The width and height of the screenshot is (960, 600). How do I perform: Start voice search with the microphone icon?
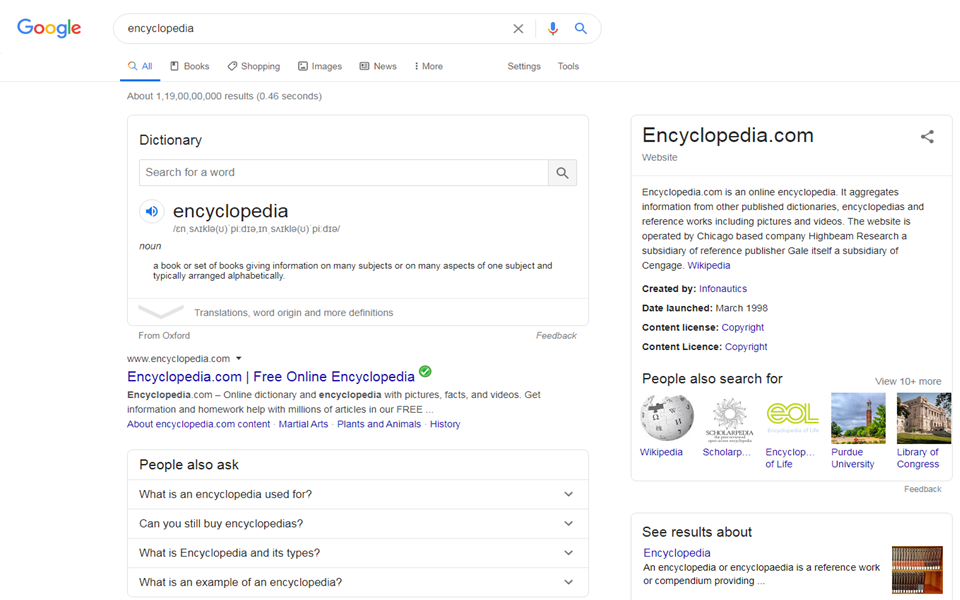tap(553, 29)
